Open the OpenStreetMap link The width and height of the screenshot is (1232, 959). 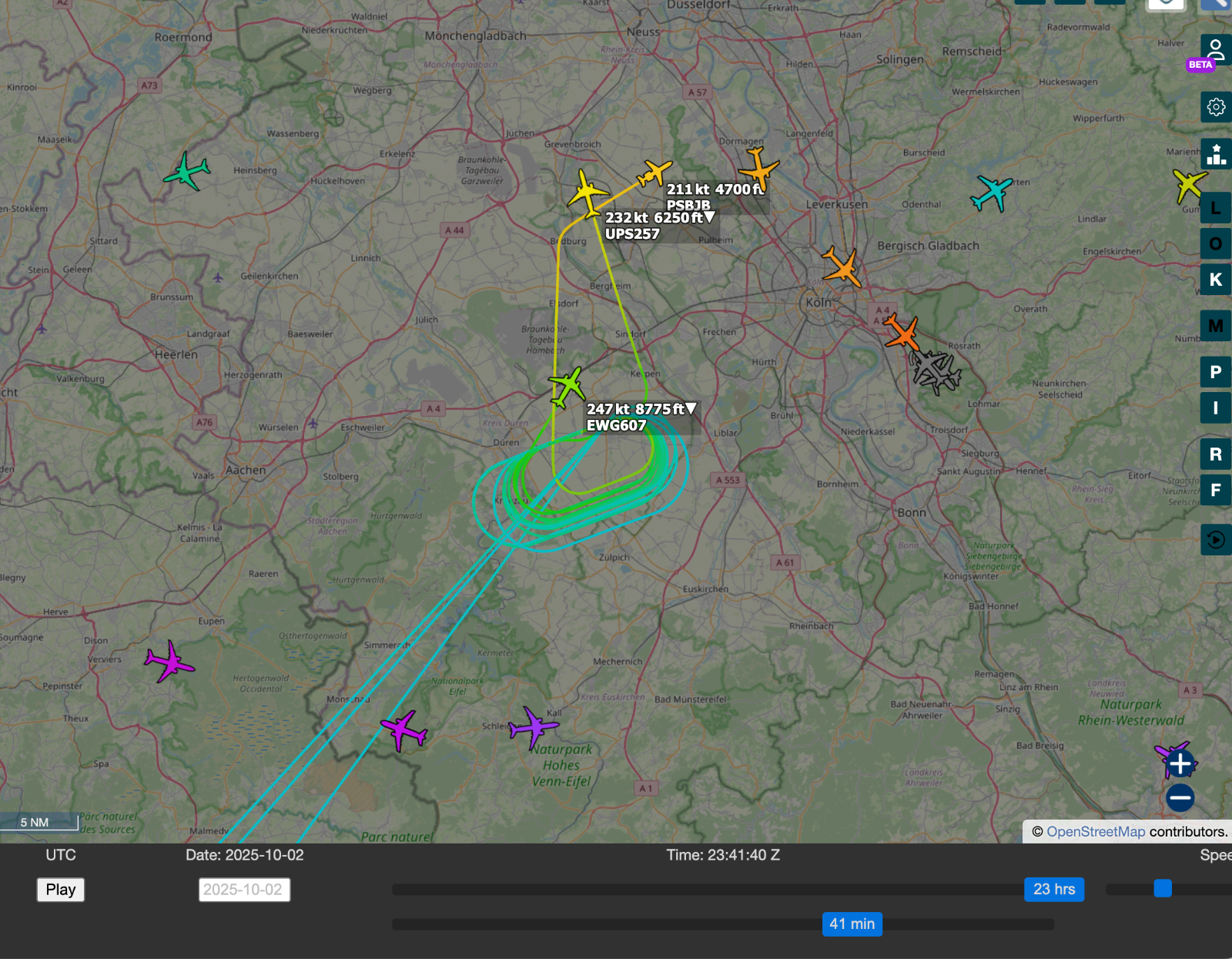click(1096, 832)
